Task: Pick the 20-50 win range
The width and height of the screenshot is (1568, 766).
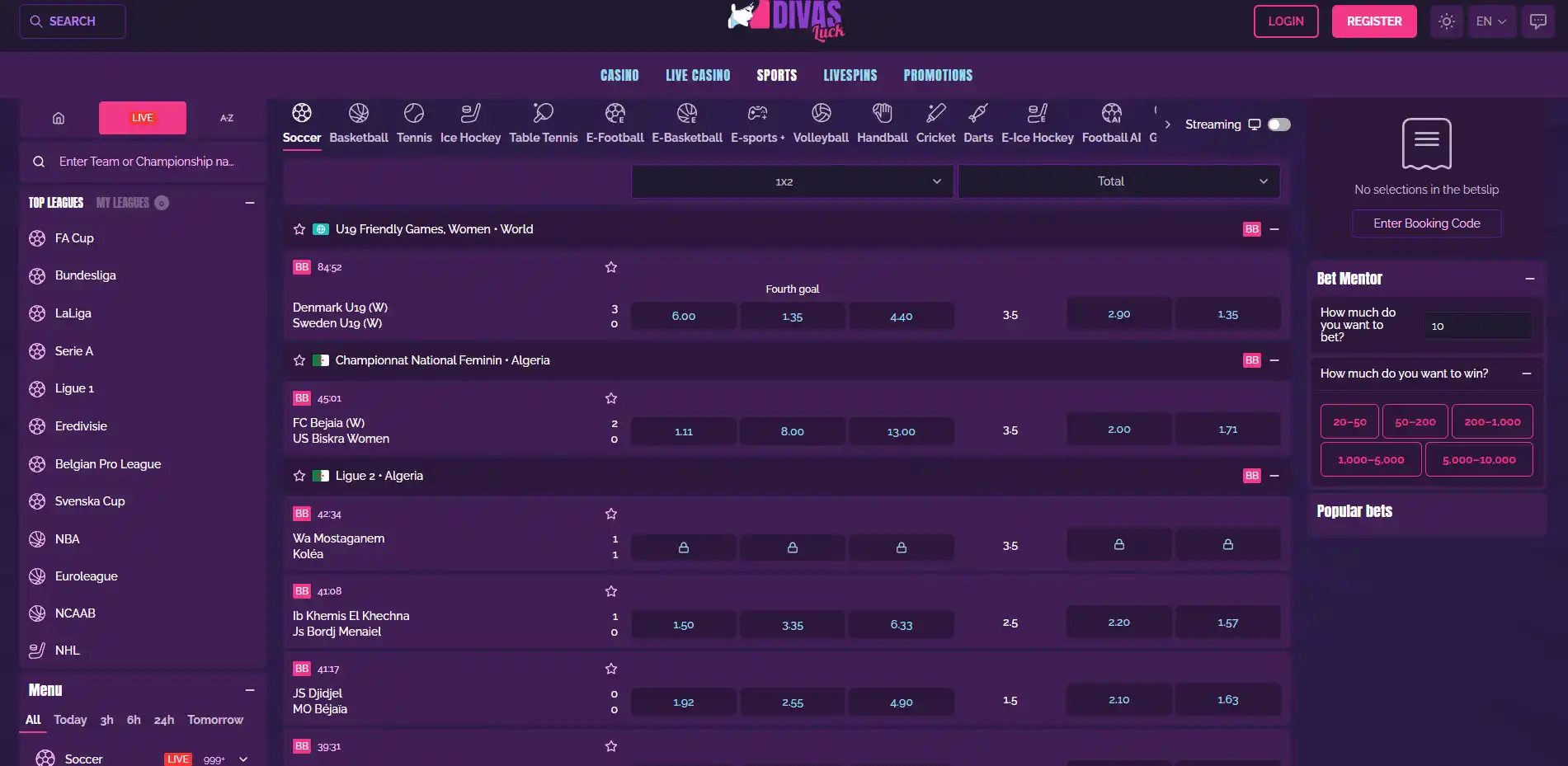Action: click(1349, 421)
